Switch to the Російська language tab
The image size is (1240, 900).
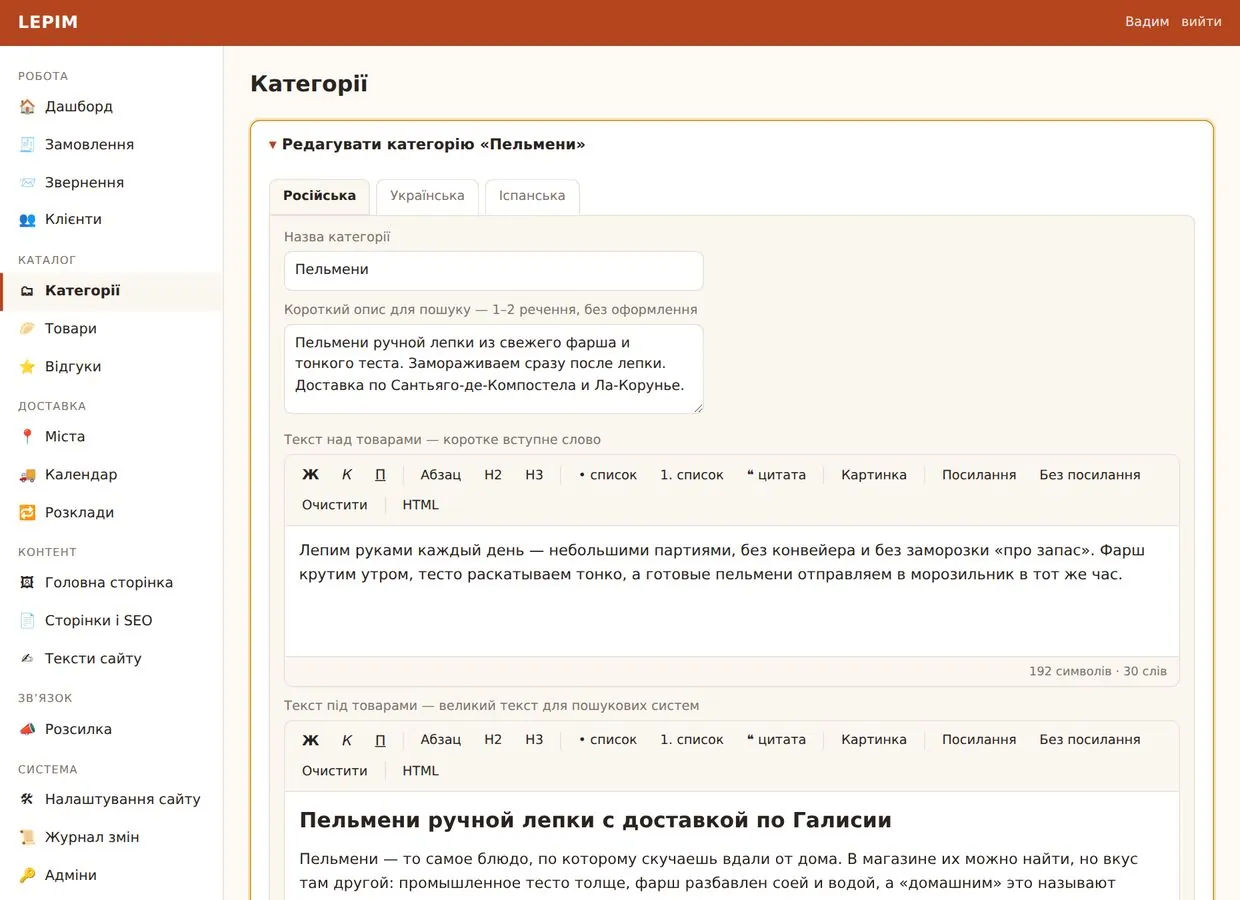tap(319, 196)
